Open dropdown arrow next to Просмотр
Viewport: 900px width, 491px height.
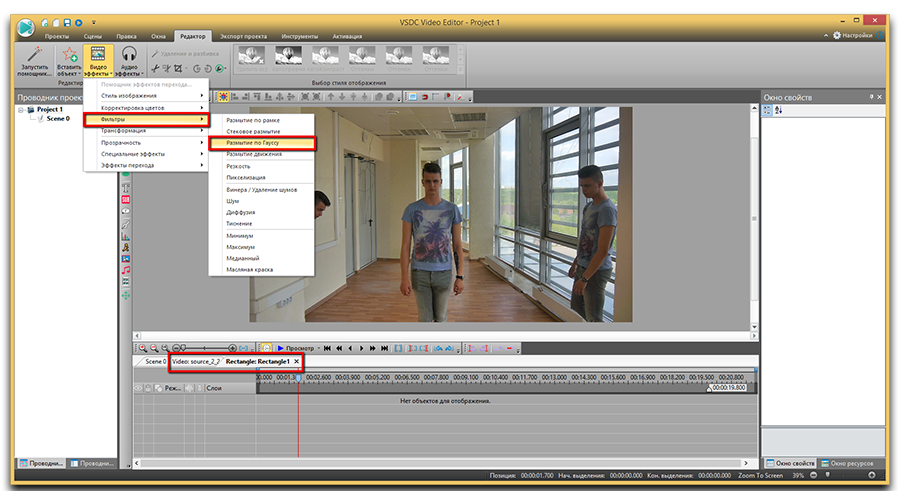319,348
